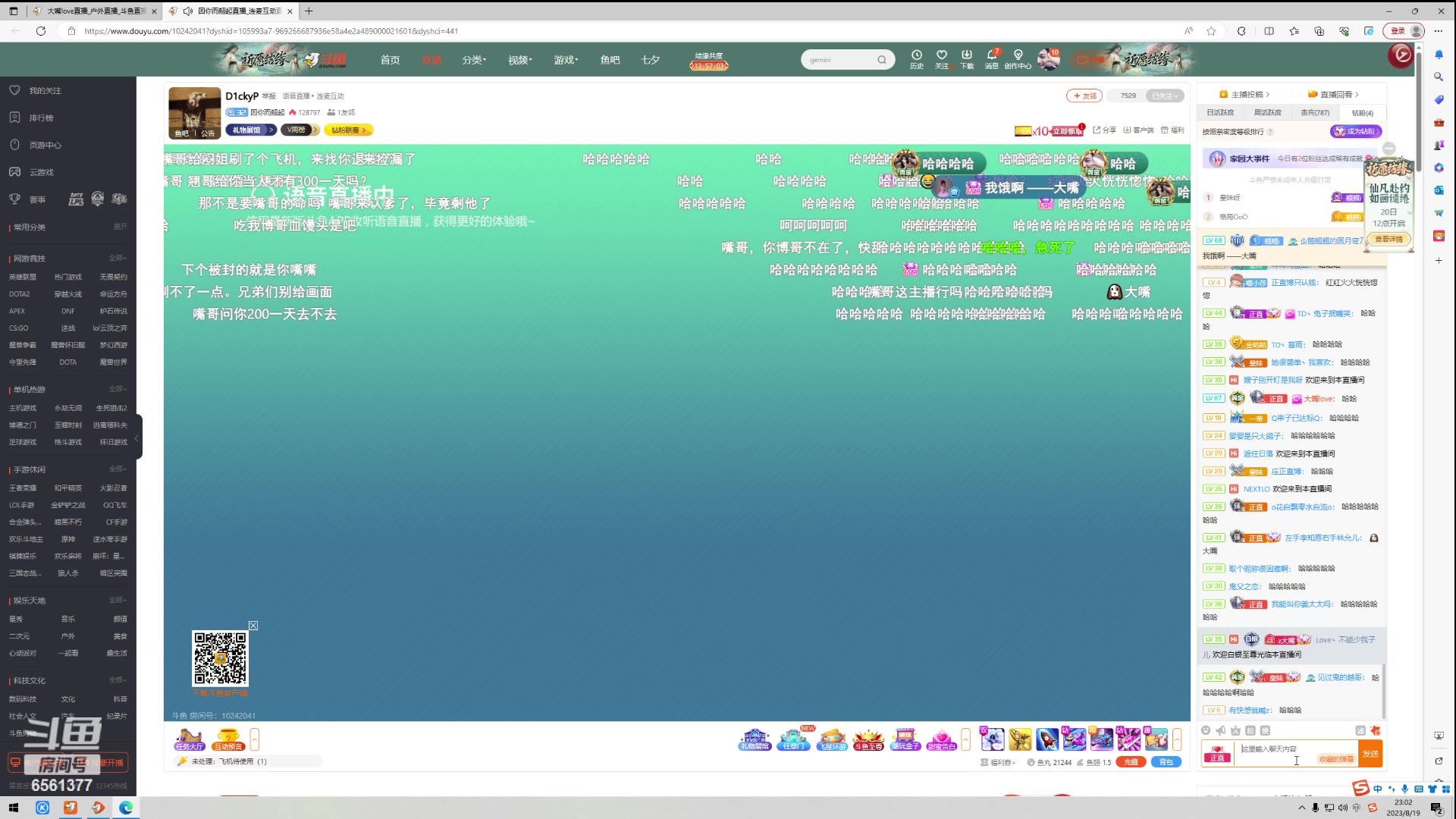Screen dimensions: 1456x819
Task: Toggle the red packet icon above chat input
Action: [1375, 730]
